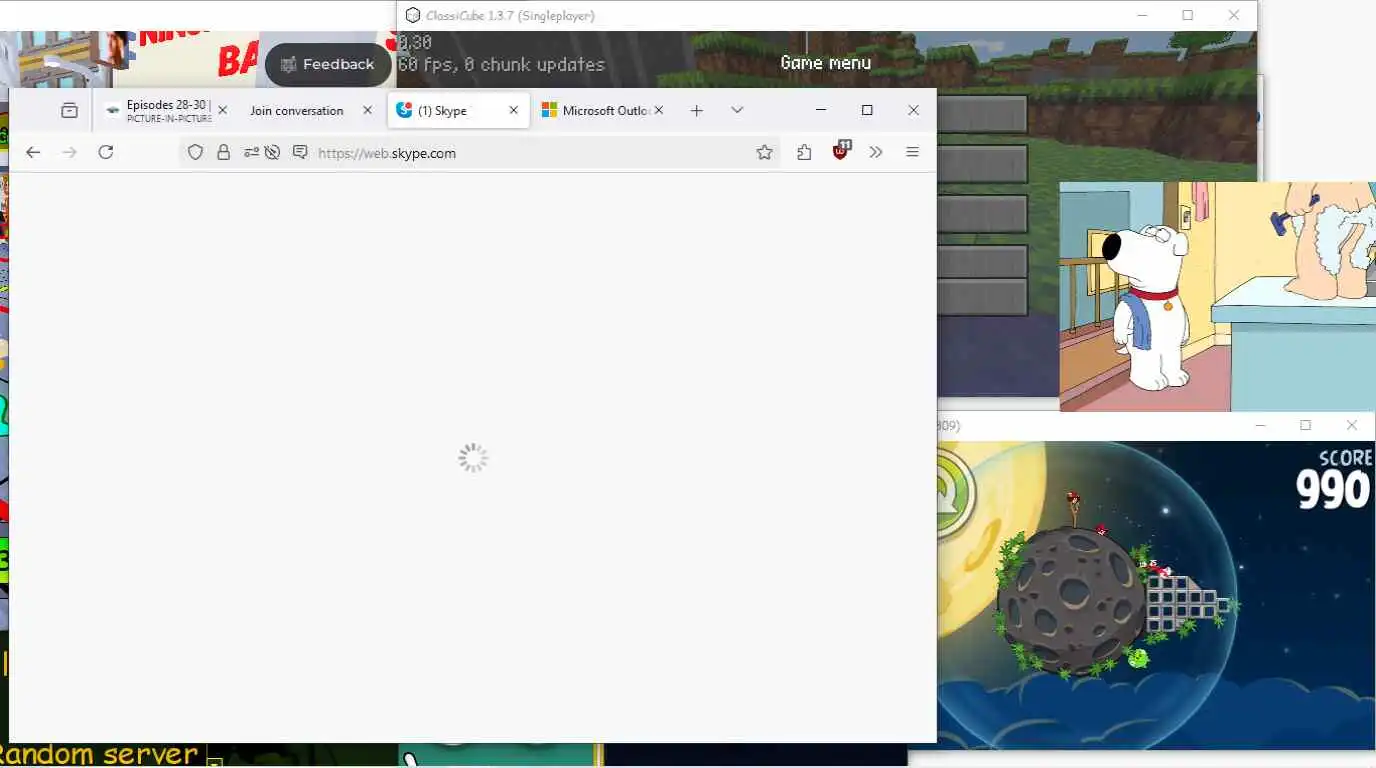Focus the web.skype.com address field
The width and height of the screenshot is (1376, 768).
point(531,153)
